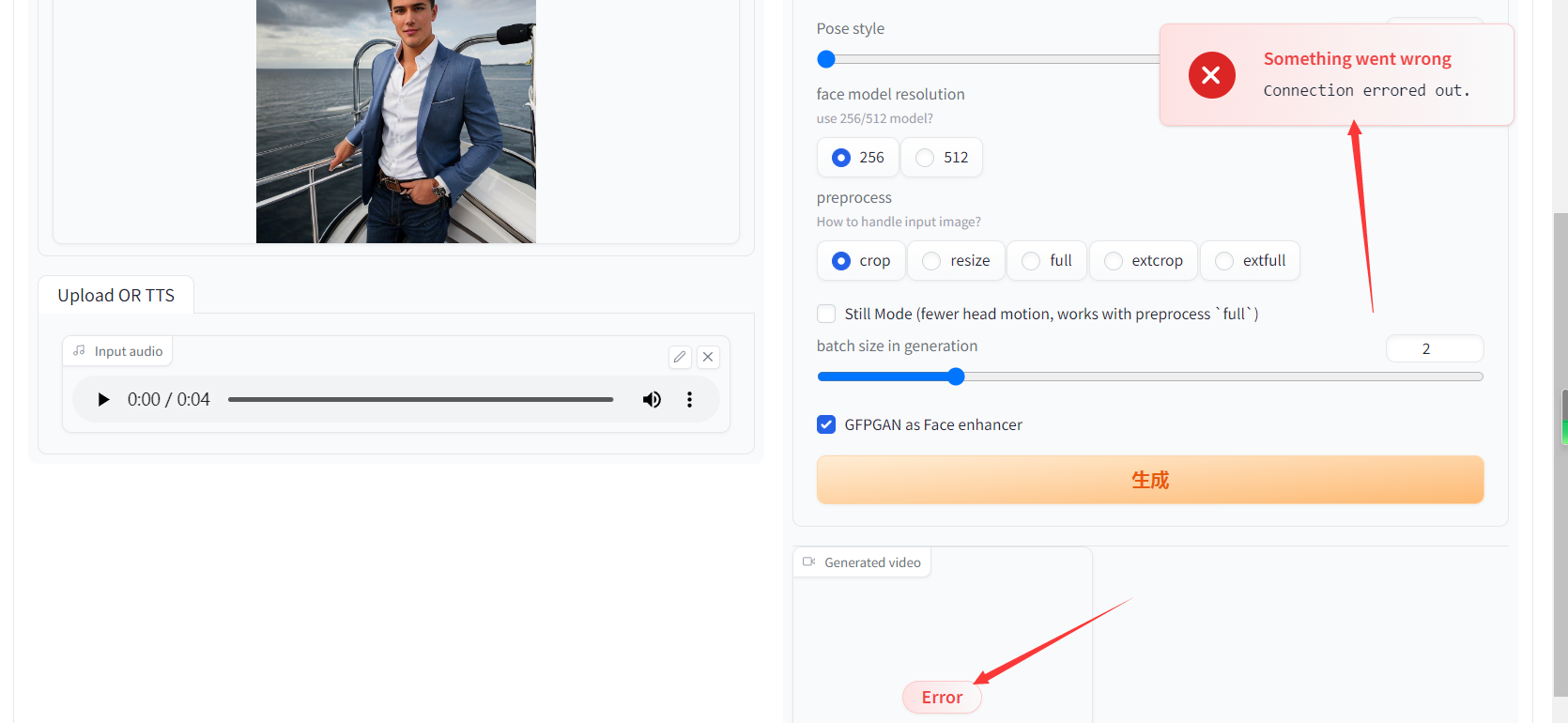The width and height of the screenshot is (1568, 723).
Task: Click the orange 生成 generate button
Action: pyautogui.click(x=1150, y=480)
